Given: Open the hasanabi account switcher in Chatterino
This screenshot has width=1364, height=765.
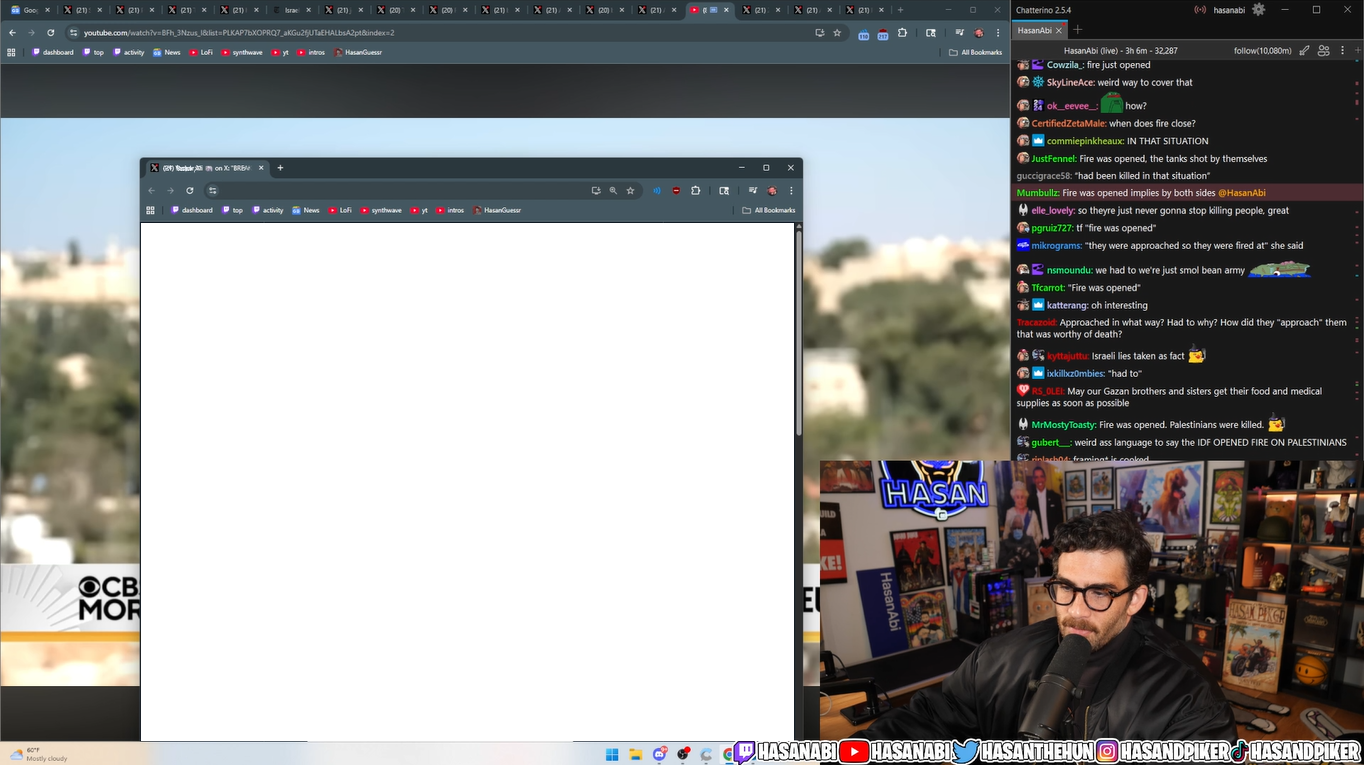Looking at the screenshot, I should (1230, 10).
